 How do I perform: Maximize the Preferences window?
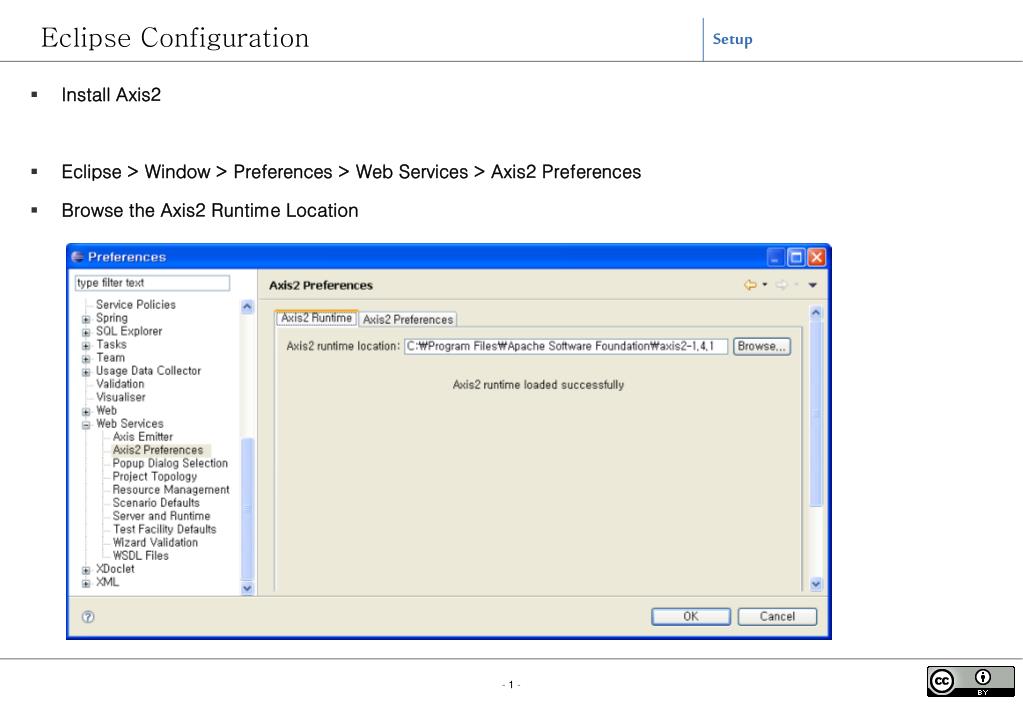click(796, 256)
